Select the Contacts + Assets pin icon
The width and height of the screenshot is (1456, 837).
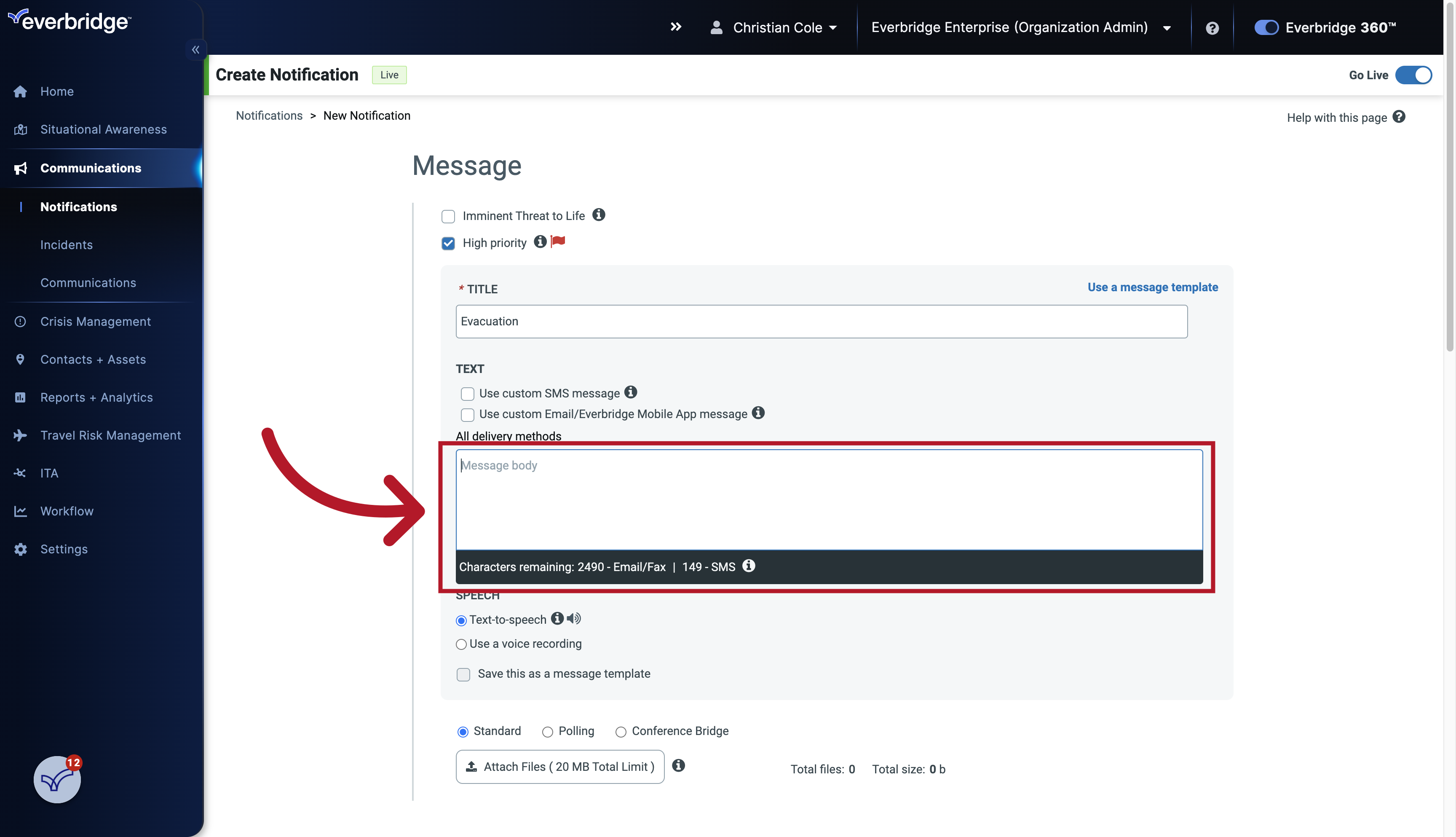(x=20, y=359)
